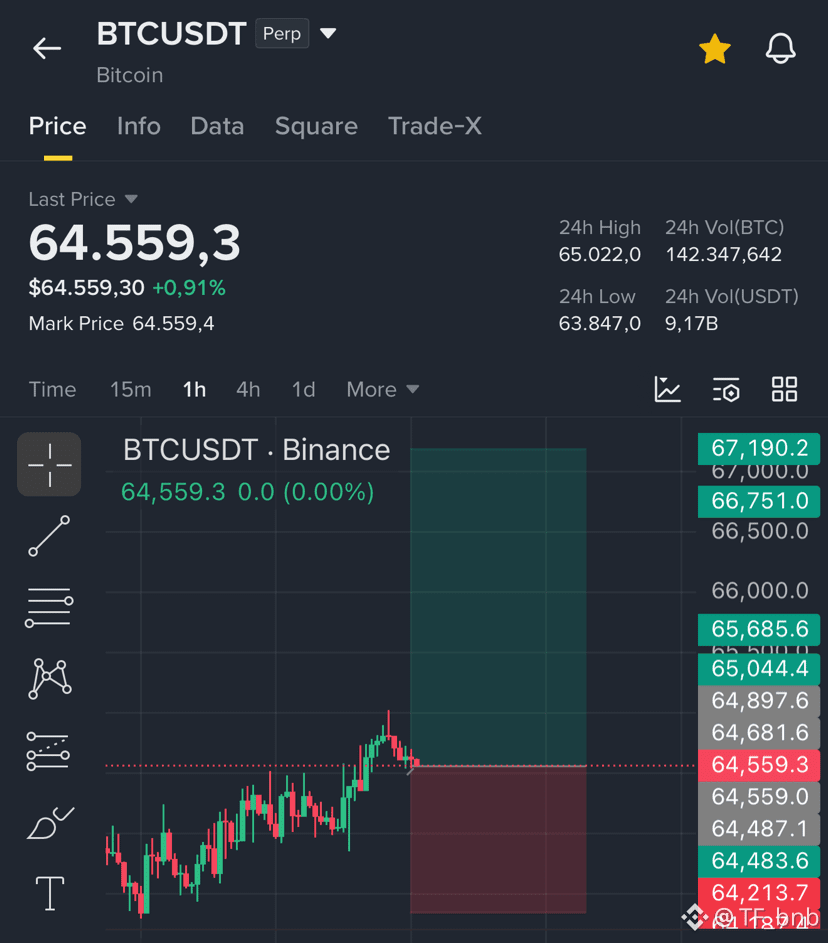Click the 65,044.4 price label
This screenshot has height=943, width=828.
click(x=759, y=669)
